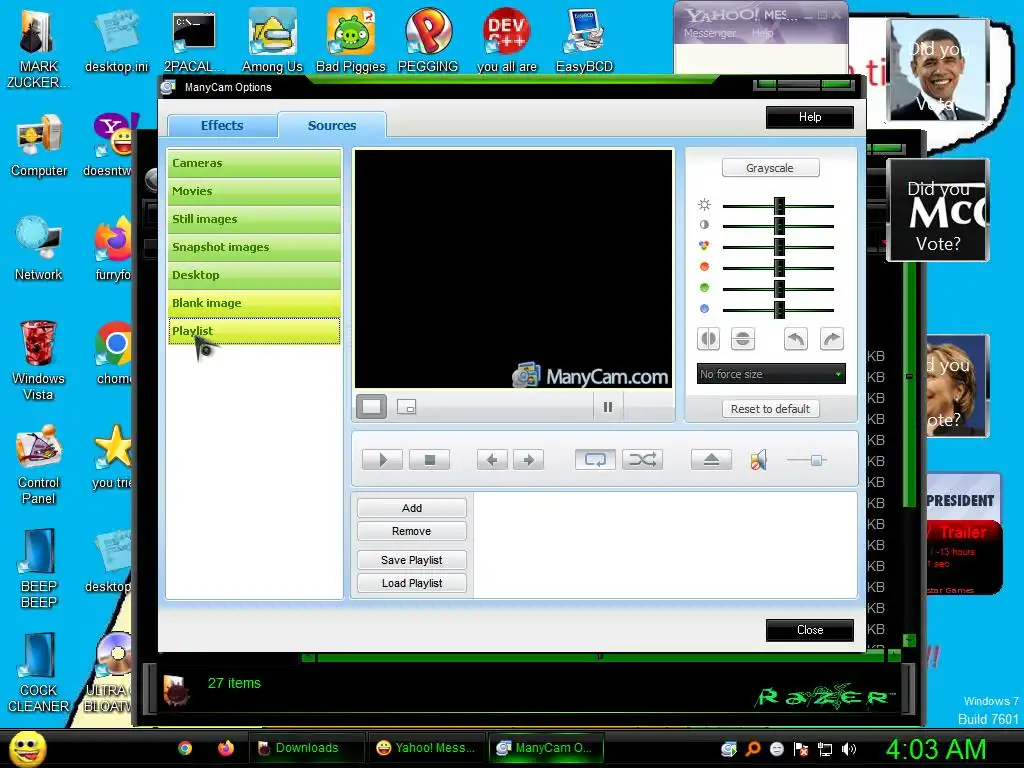Open EasyBCD desktop shortcut
The width and height of the screenshot is (1024, 768).
pos(584,40)
